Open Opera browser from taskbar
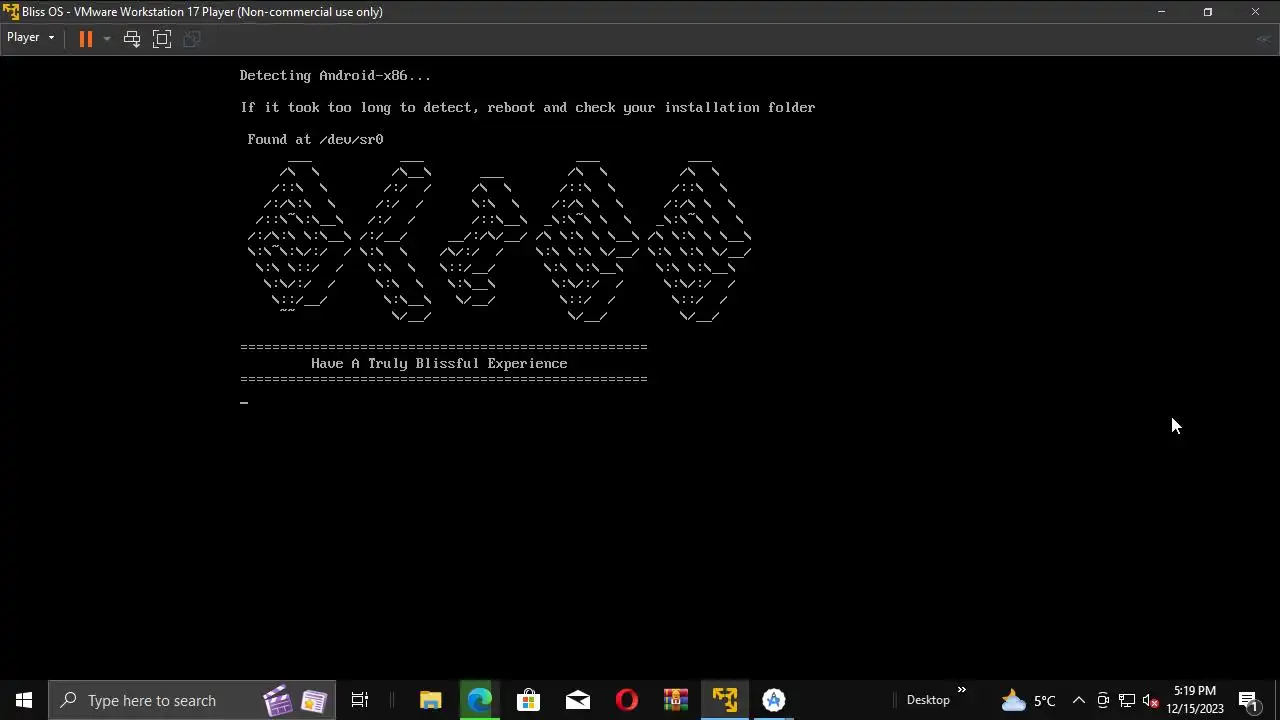Viewport: 1280px width, 720px height. coord(626,700)
